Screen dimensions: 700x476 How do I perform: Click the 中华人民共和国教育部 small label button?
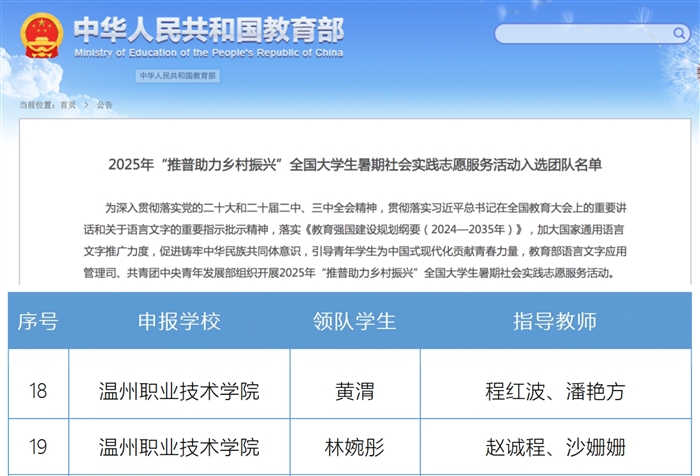178,75
